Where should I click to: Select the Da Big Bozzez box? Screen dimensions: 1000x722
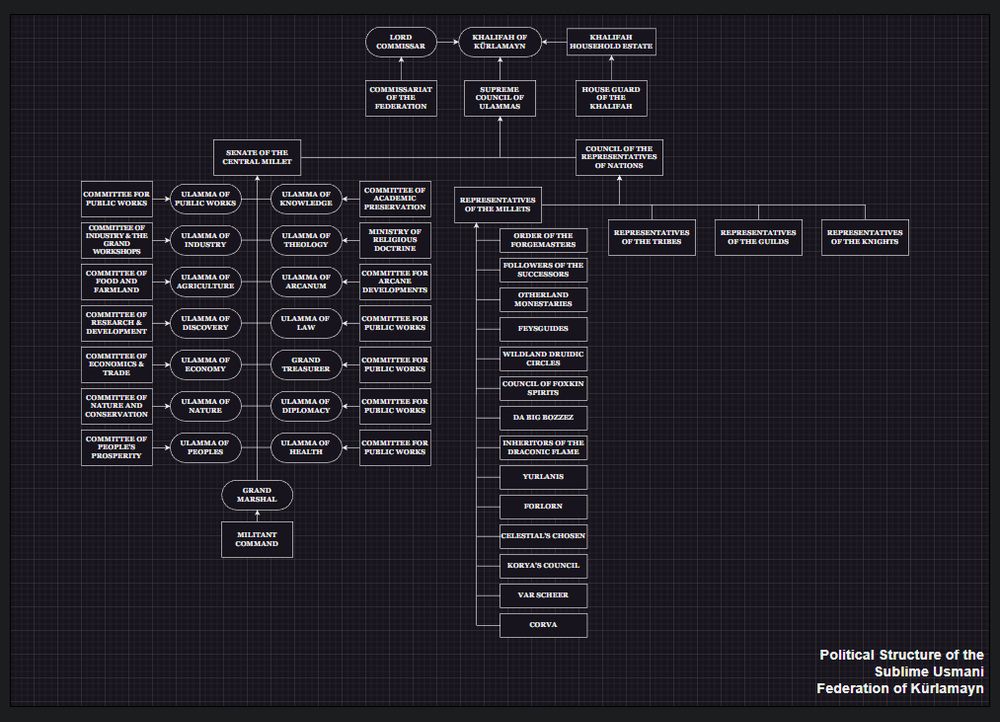tap(543, 418)
